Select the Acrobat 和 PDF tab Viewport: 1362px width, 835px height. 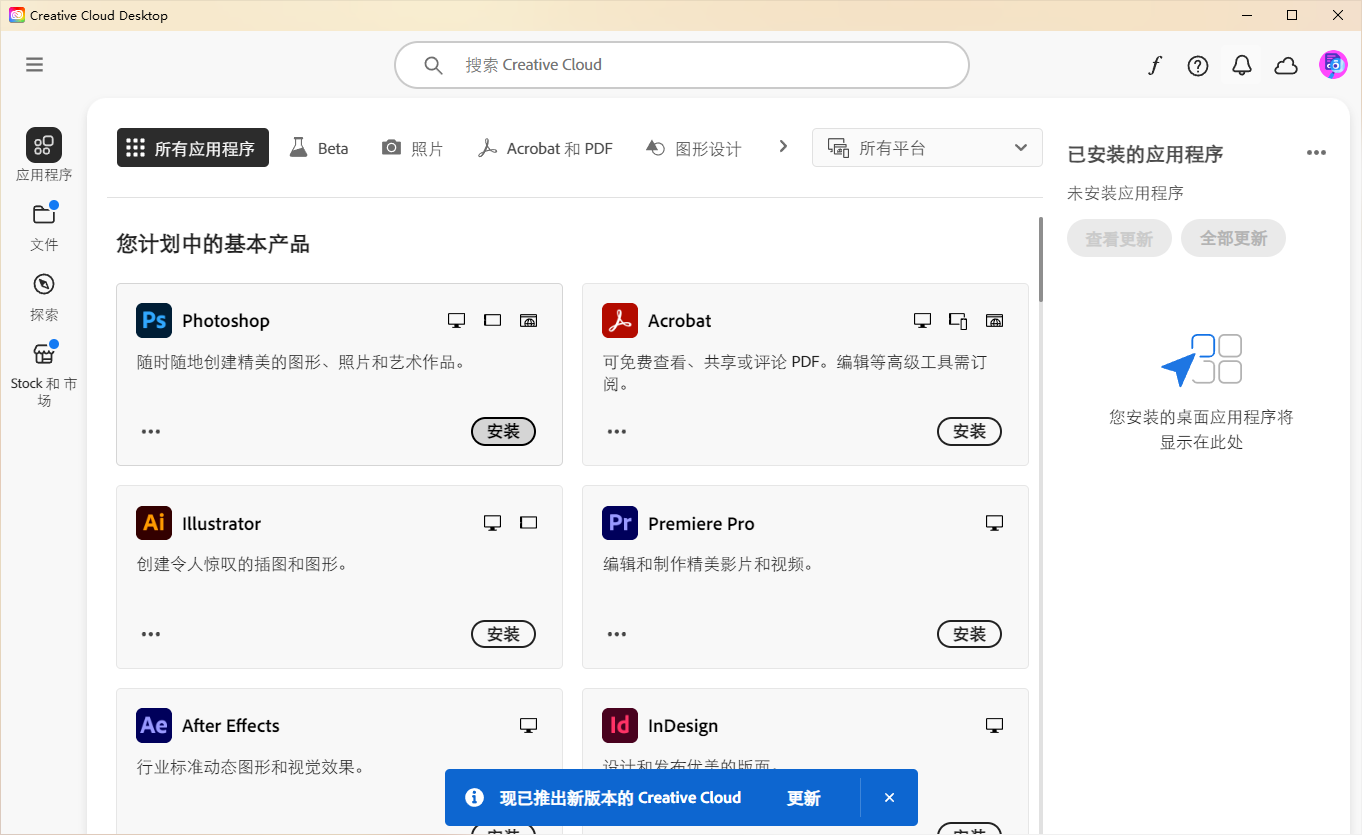click(x=545, y=148)
